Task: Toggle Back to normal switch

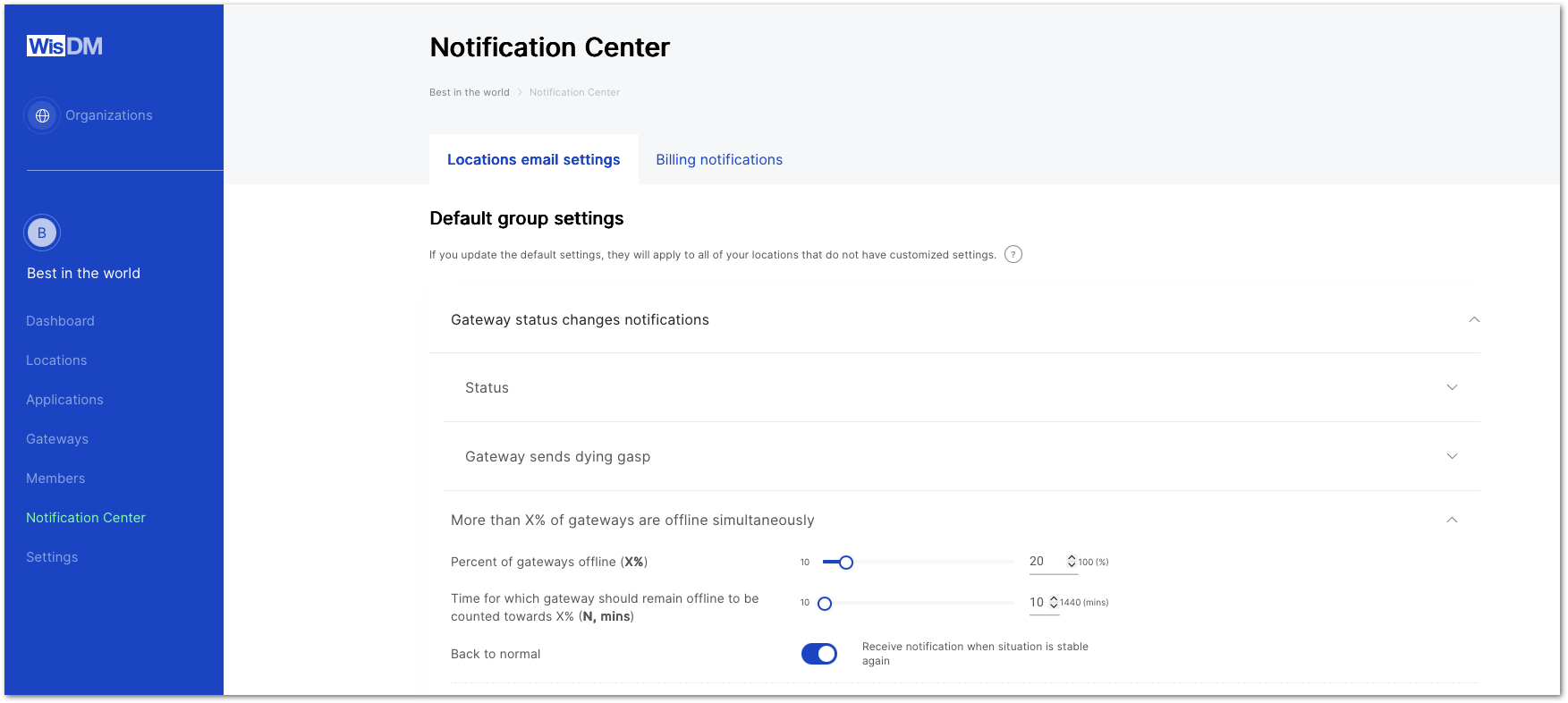Action: 819,654
